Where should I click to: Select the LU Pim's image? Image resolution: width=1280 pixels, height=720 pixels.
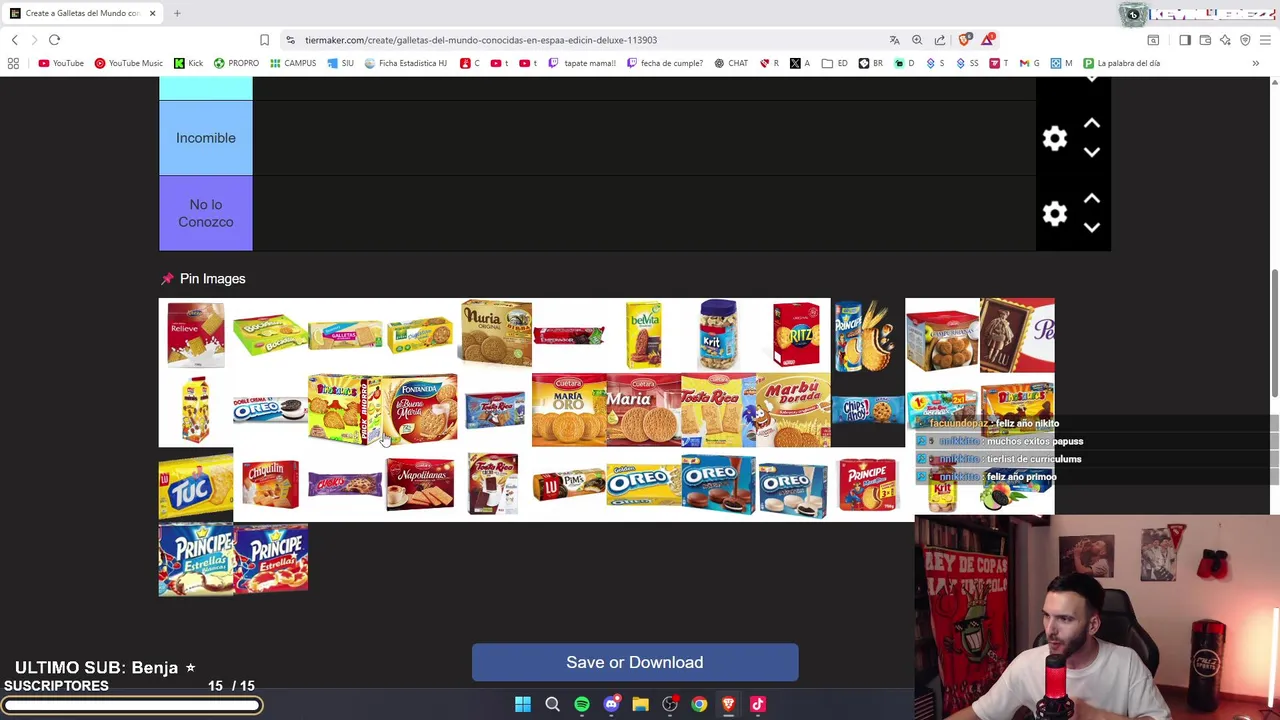(569, 486)
